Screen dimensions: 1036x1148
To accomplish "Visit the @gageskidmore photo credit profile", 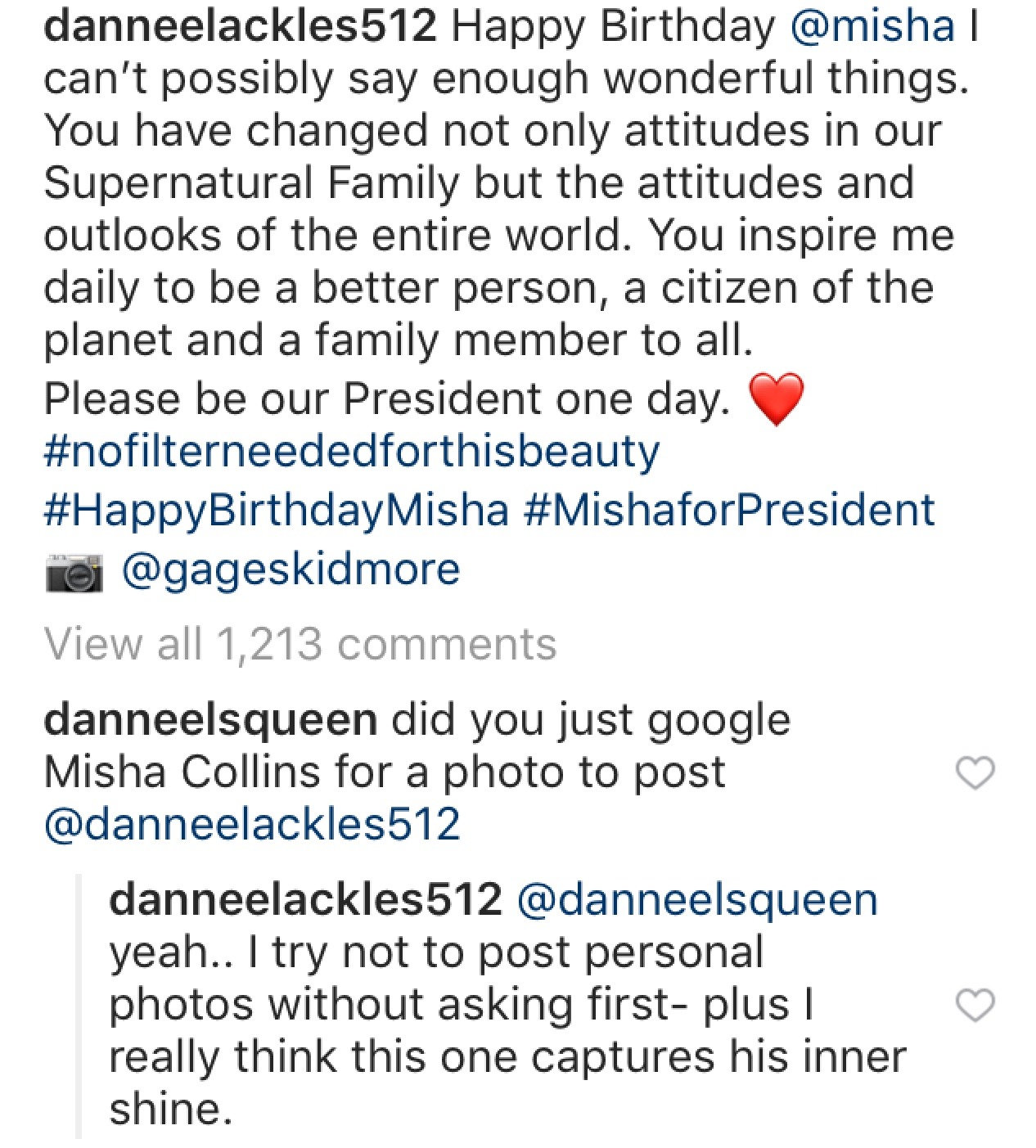I will click(291, 569).
